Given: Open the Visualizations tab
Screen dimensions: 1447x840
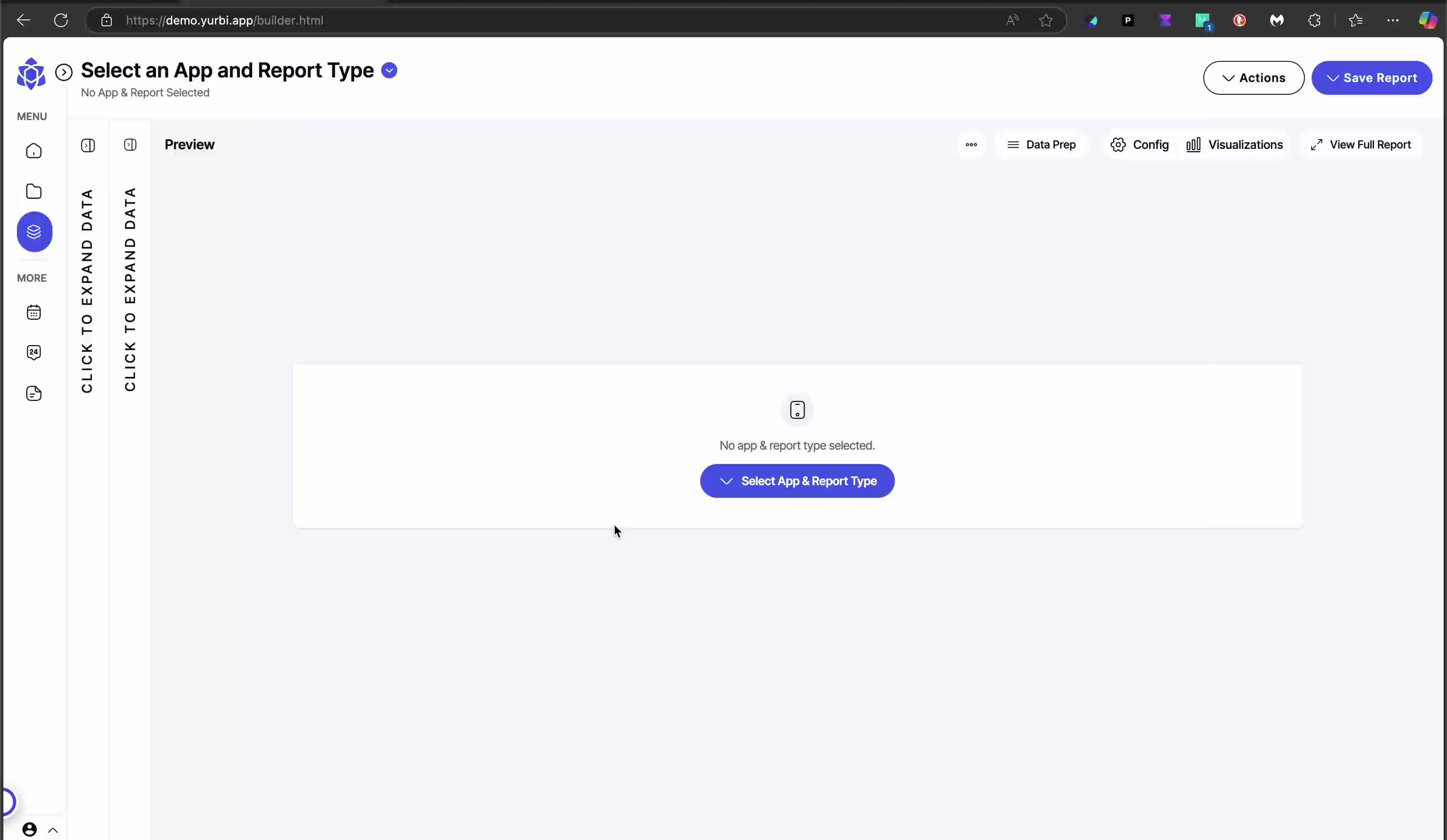Looking at the screenshot, I should click(x=1235, y=145).
